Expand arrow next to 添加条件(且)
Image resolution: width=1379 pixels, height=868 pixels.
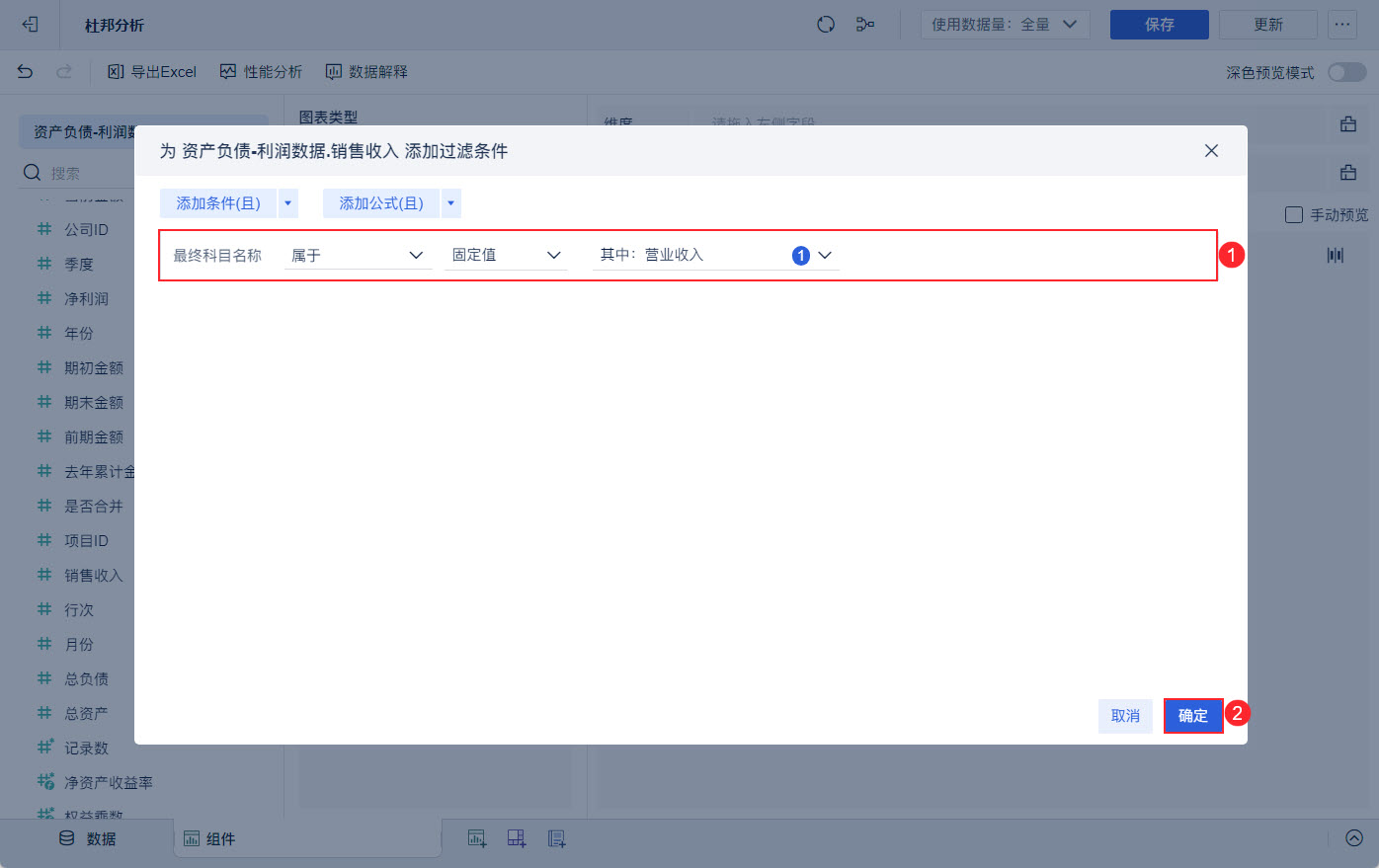(x=288, y=203)
